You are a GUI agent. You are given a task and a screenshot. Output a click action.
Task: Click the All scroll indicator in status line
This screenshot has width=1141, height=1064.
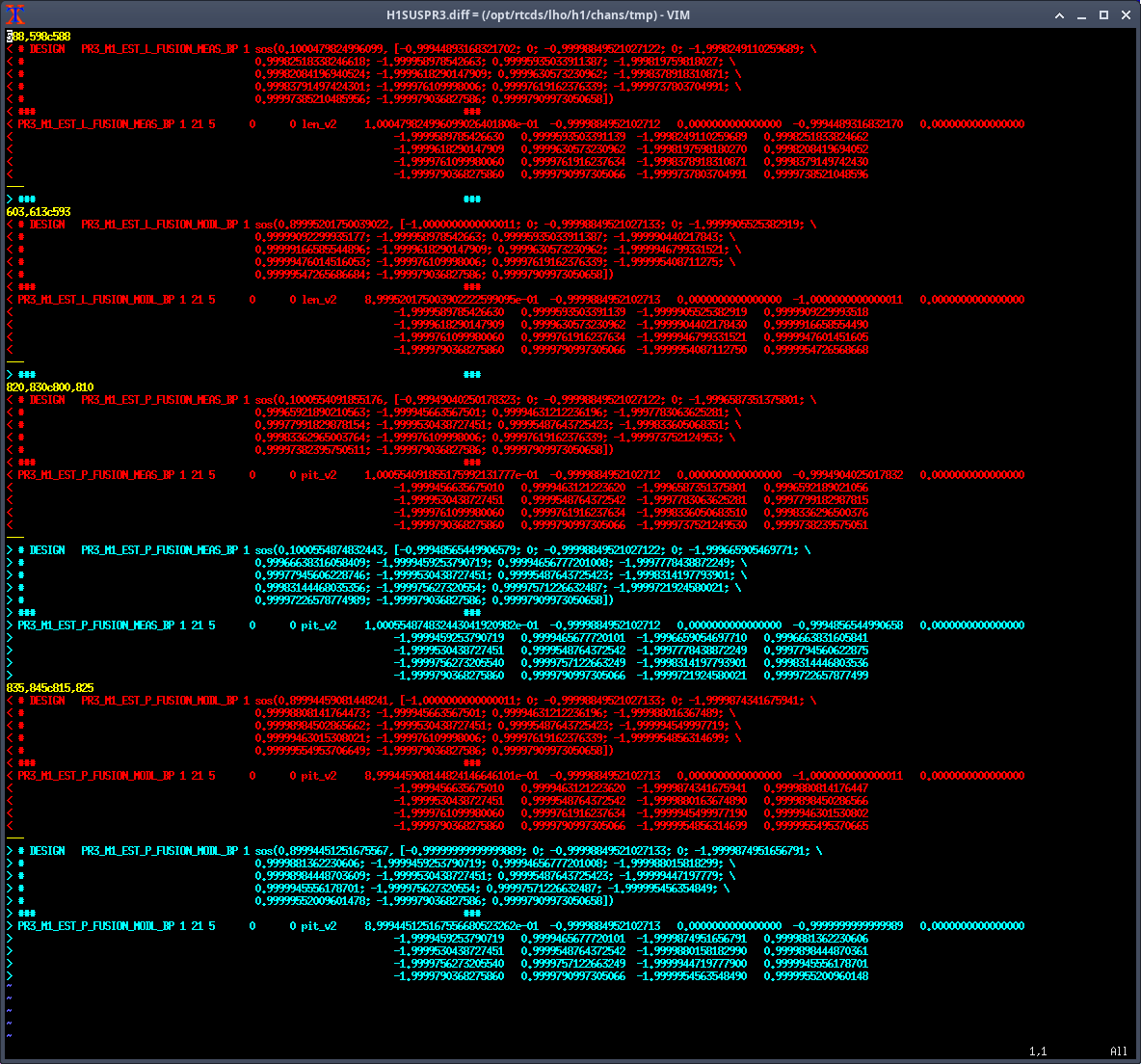coord(1119,1051)
